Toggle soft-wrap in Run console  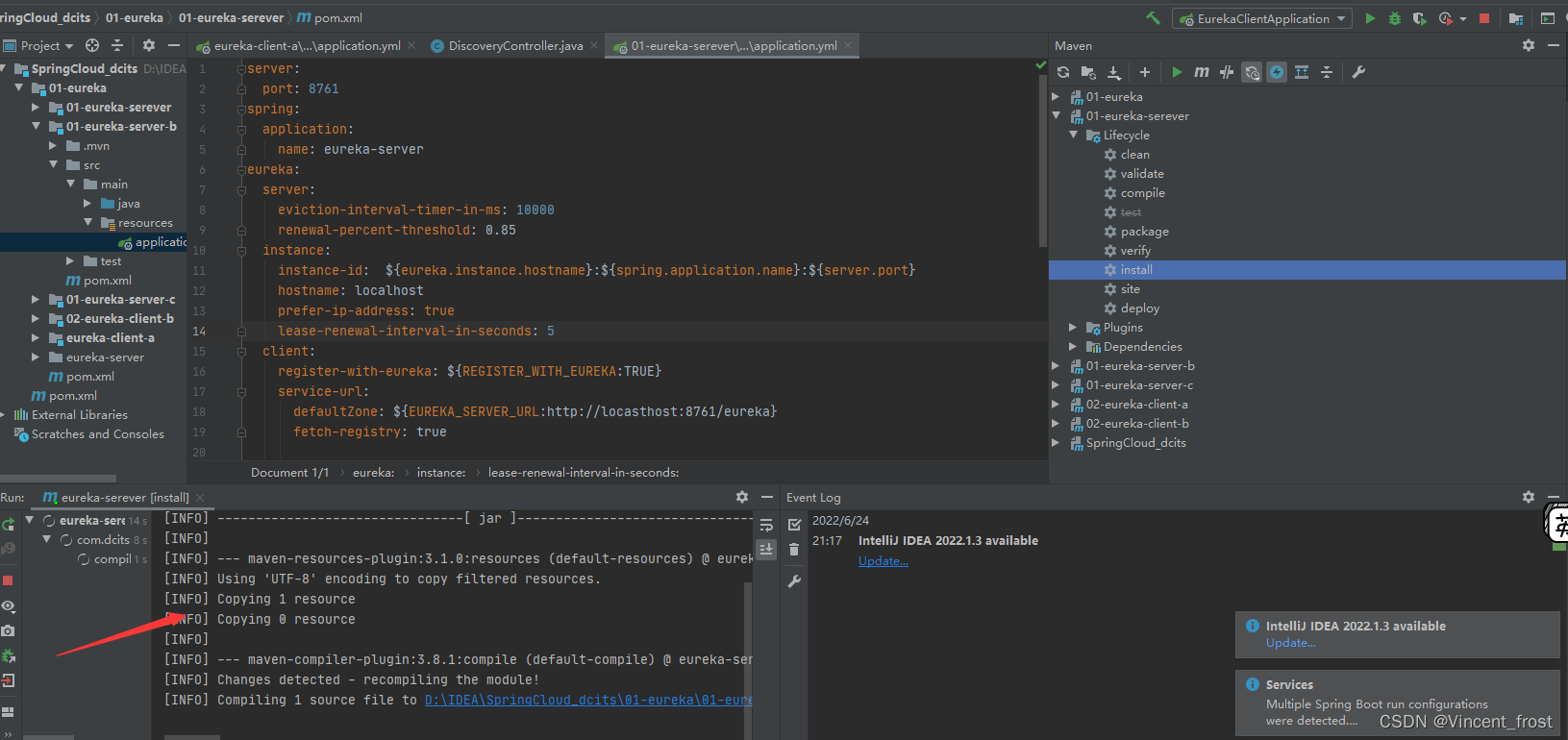[766, 525]
